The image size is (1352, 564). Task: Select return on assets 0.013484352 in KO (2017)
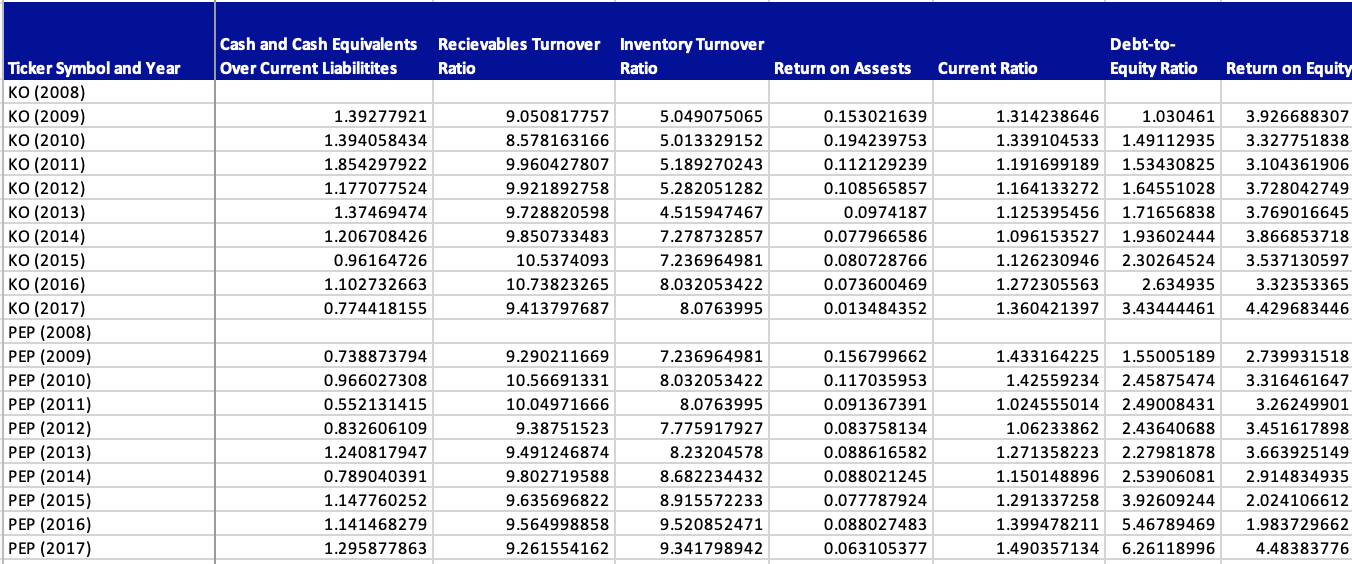851,308
